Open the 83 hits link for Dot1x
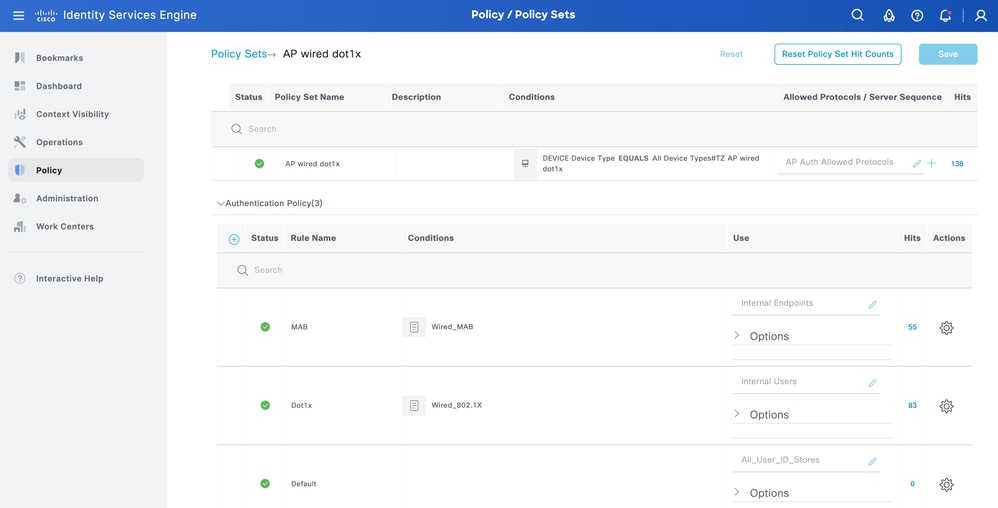Image resolution: width=998 pixels, height=508 pixels. pyautogui.click(x=912, y=406)
